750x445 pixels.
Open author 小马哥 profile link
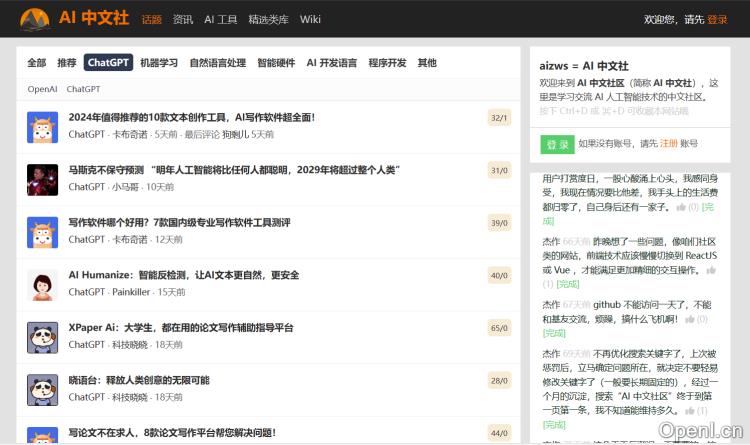(125, 187)
